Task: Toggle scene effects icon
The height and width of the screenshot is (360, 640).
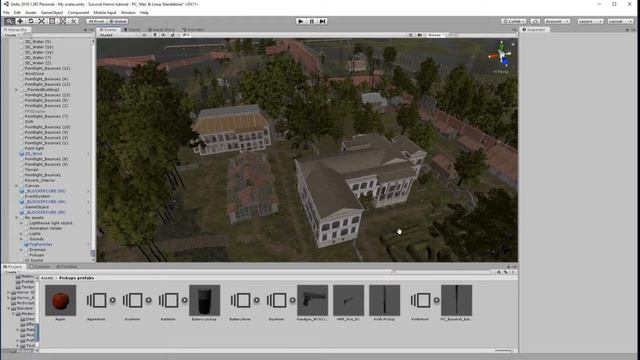Action: pos(173,35)
